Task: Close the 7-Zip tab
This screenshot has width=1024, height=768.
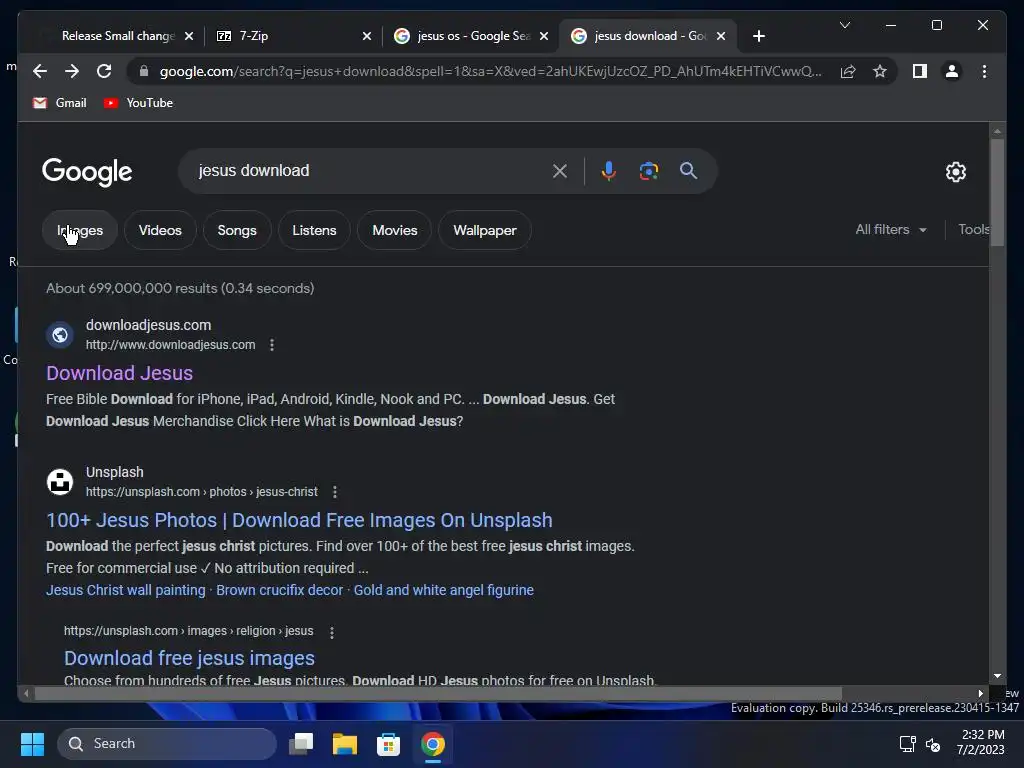Action: point(367,36)
